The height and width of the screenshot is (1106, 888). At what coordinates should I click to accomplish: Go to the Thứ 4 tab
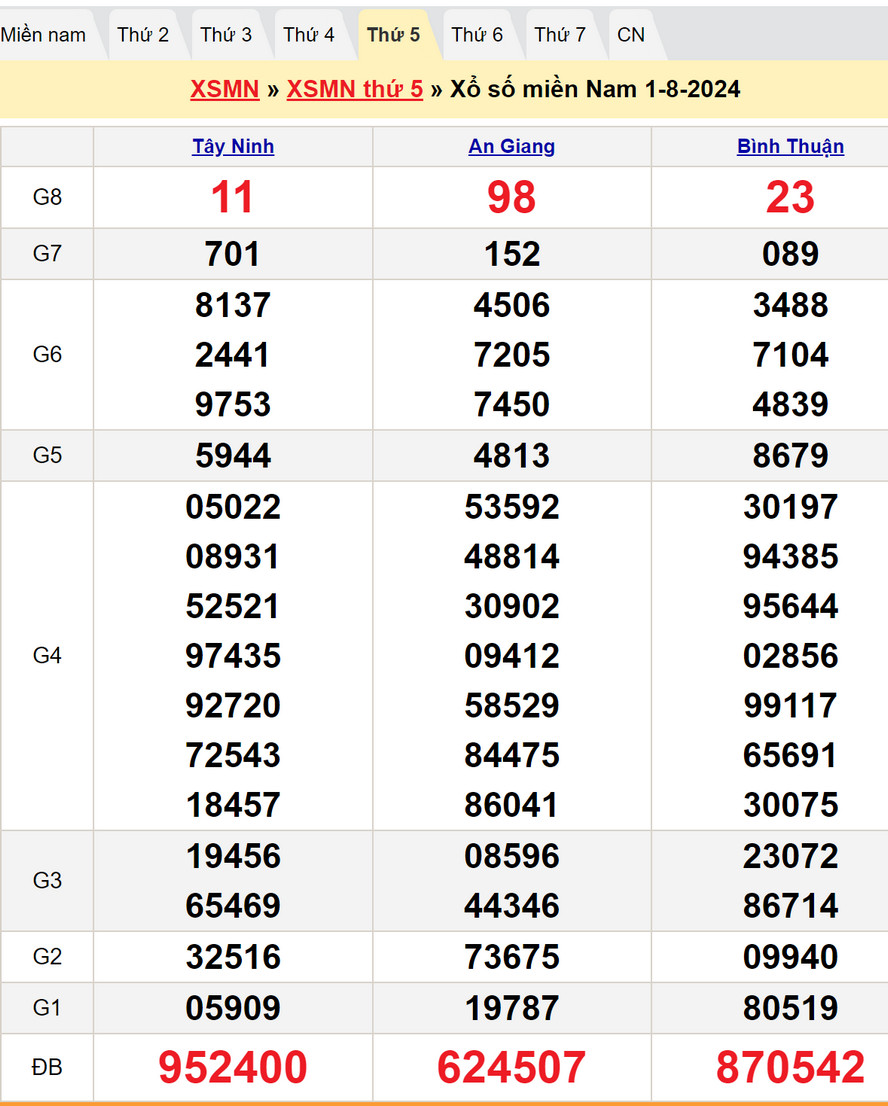click(309, 35)
